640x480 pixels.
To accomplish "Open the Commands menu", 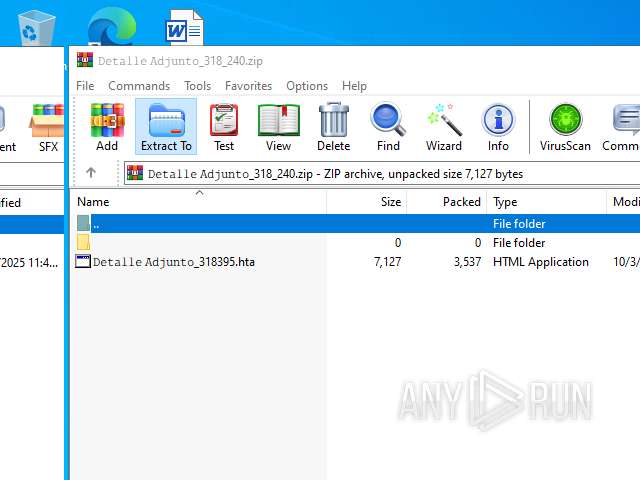I will 139,86.
